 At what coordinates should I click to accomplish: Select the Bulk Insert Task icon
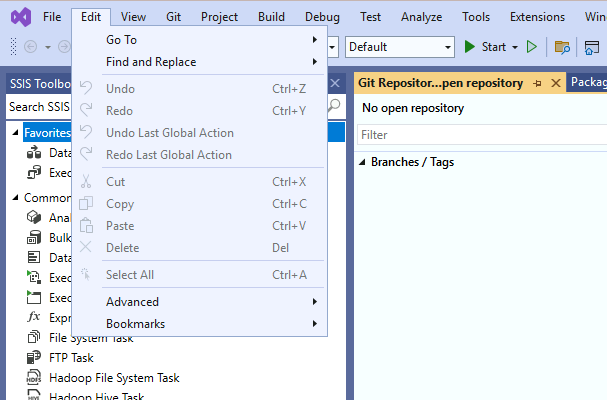[x=34, y=237]
